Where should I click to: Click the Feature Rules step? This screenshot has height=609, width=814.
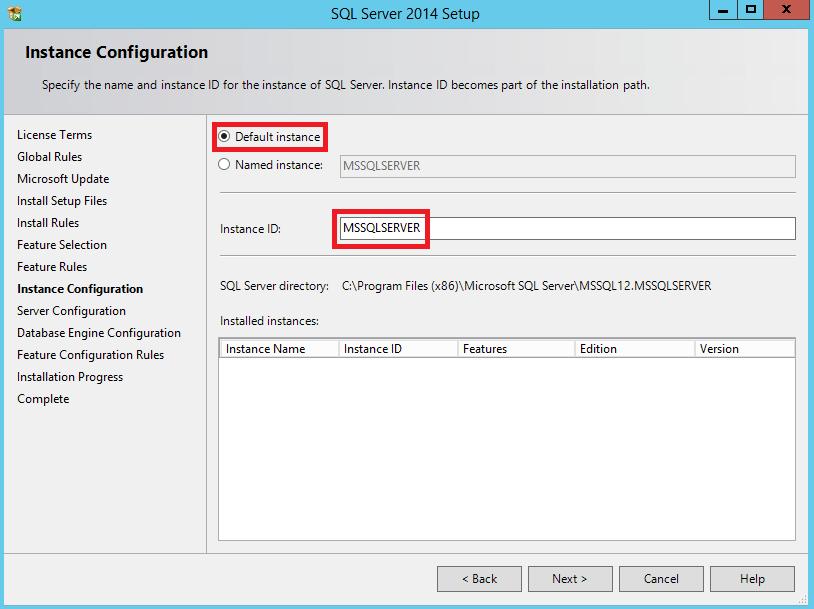(52, 267)
